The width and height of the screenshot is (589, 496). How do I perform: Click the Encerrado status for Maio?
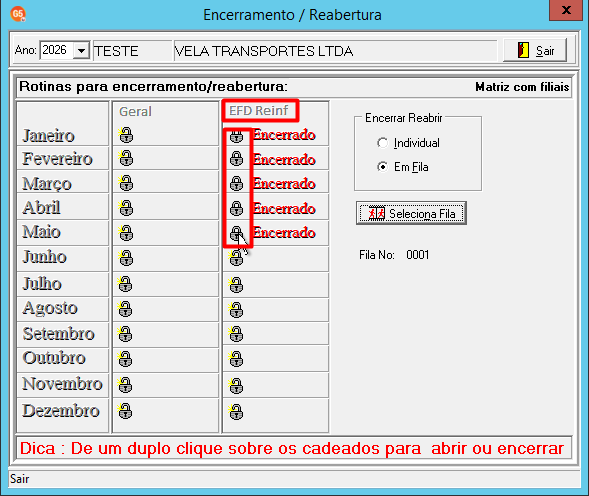point(284,233)
